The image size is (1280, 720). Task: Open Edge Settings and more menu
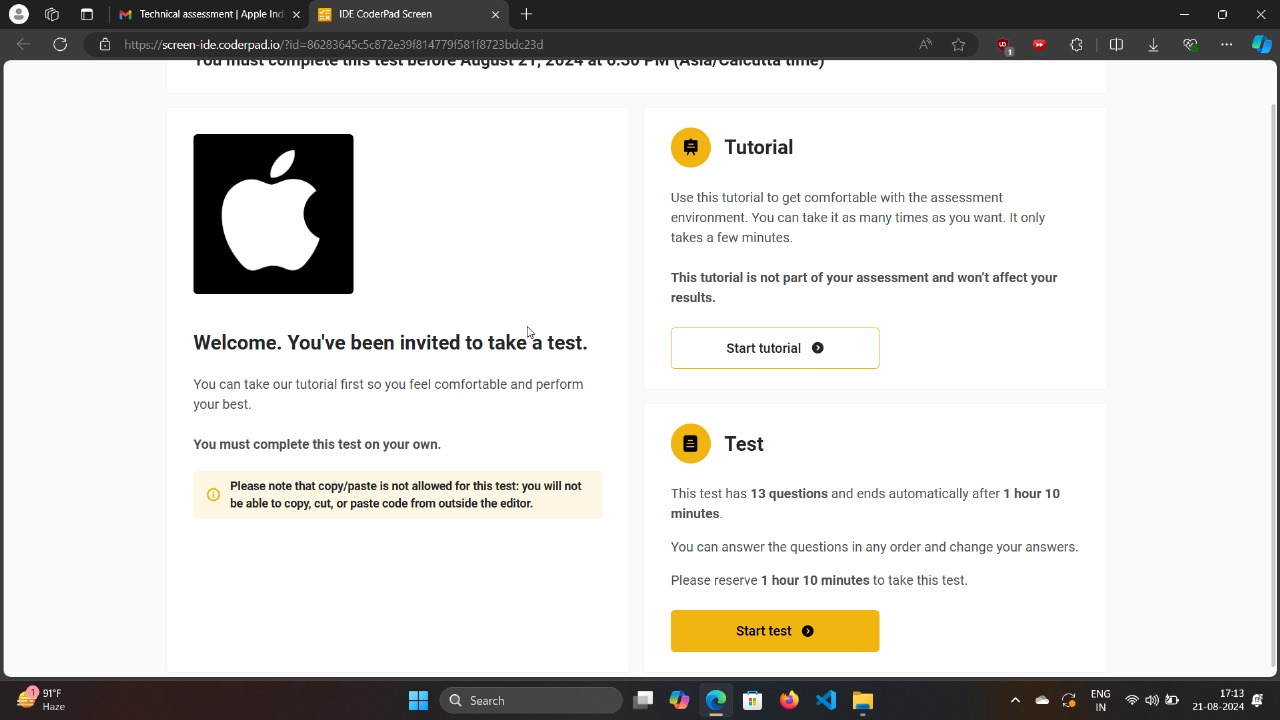(x=1226, y=44)
